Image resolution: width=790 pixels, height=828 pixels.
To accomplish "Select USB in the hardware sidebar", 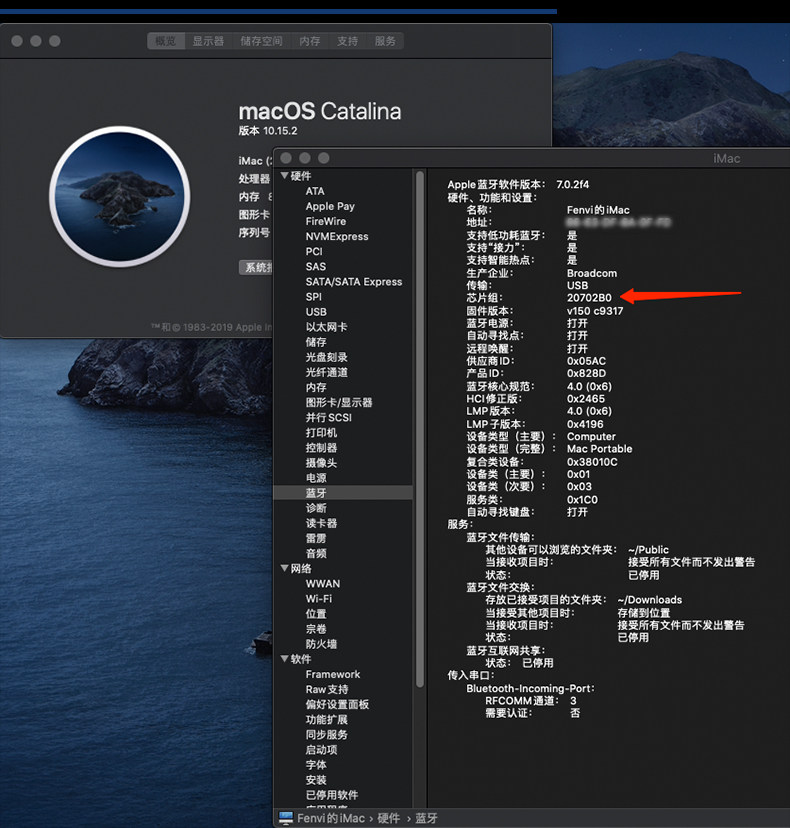I will [x=316, y=312].
